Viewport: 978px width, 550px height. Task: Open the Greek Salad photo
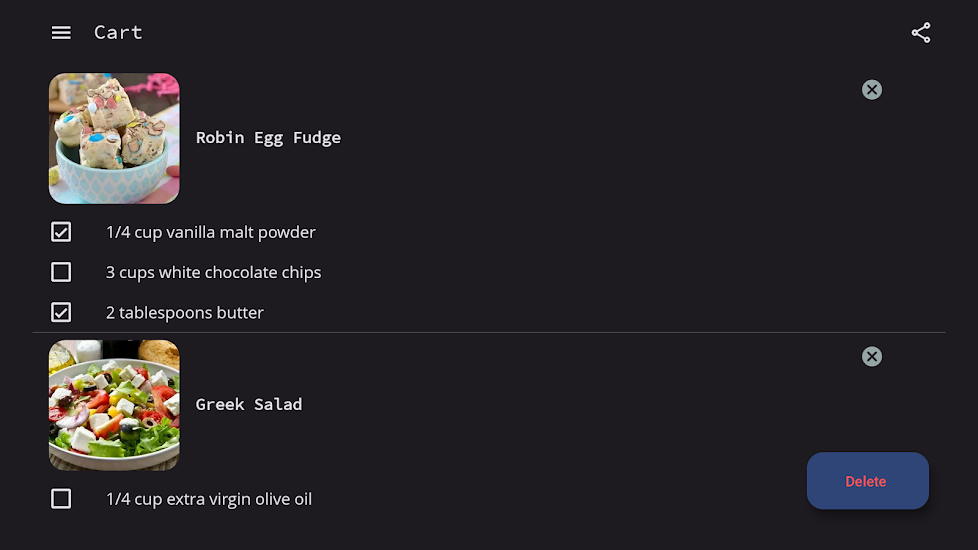coord(114,405)
